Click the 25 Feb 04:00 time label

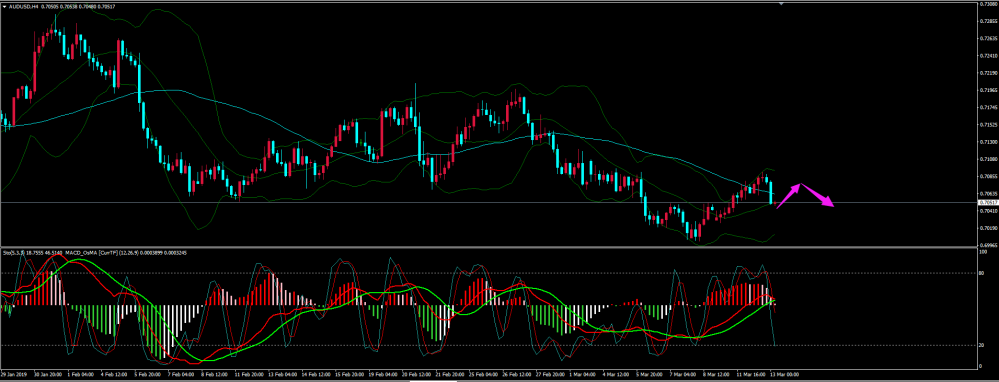point(483,374)
